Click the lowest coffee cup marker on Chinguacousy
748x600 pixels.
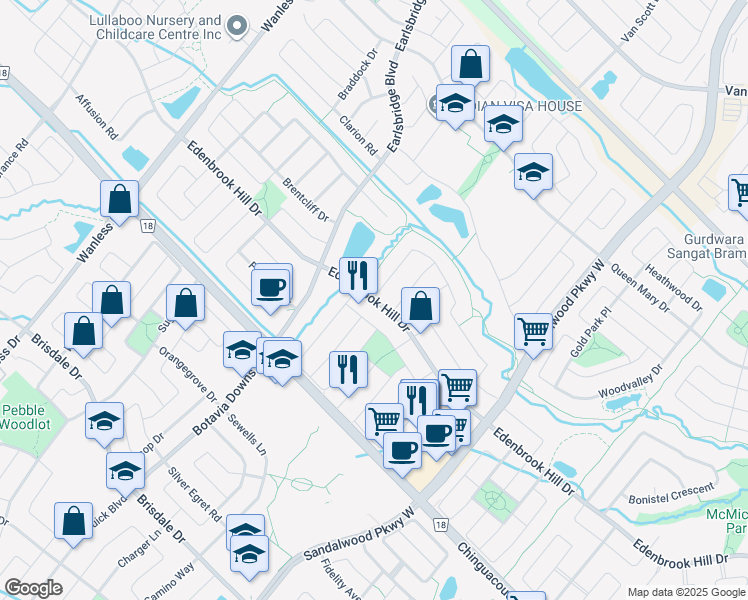pyautogui.click(x=403, y=450)
